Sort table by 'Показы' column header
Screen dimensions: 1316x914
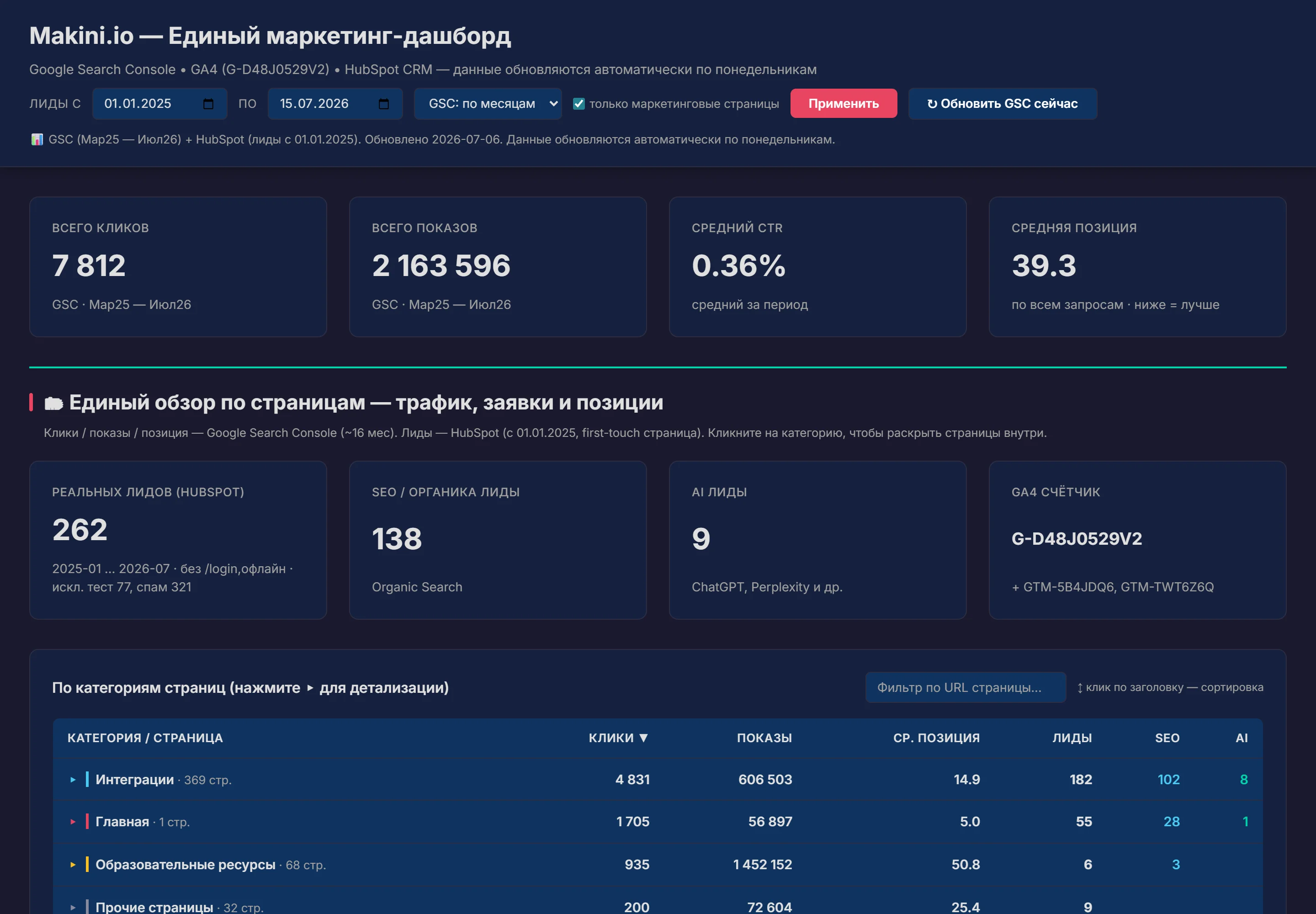point(764,738)
